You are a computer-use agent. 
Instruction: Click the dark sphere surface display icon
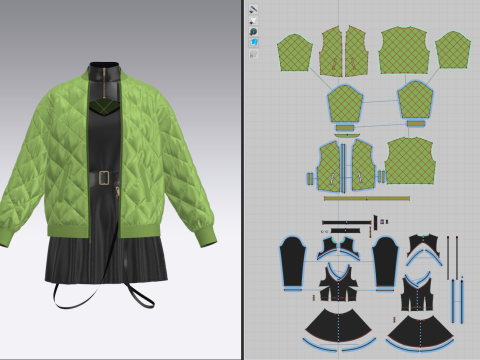[253, 32]
